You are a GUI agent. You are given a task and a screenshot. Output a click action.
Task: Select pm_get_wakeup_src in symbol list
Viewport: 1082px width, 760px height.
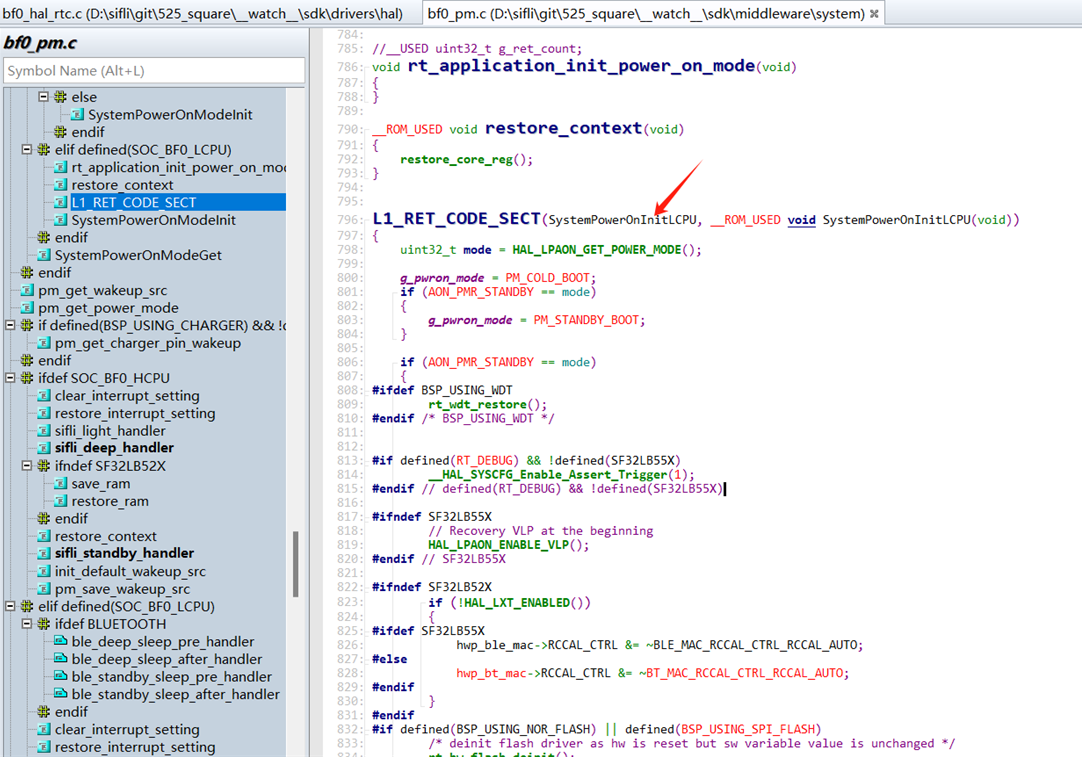[102, 291]
